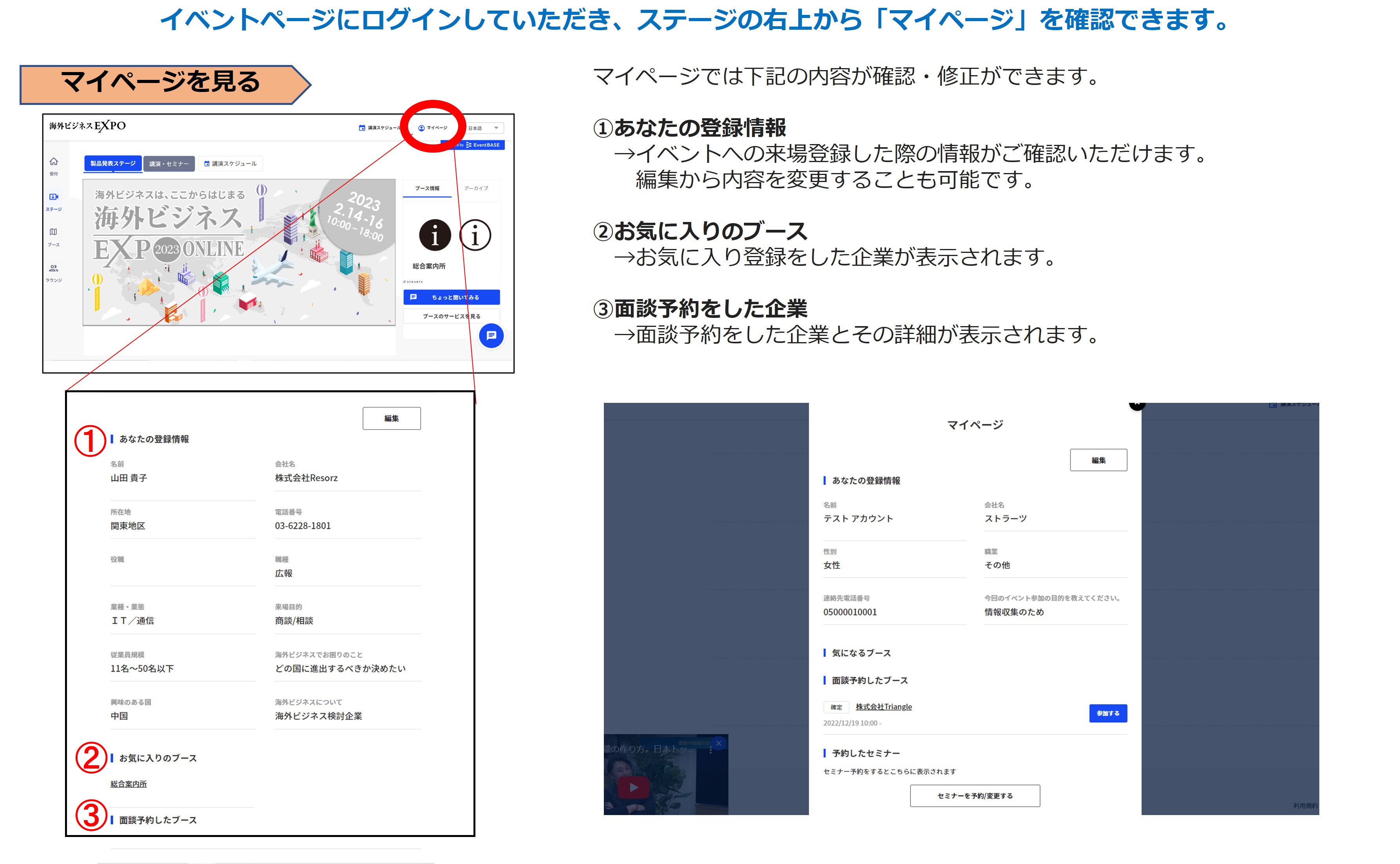Switch to 製品発表ステージ tab
Screen dimensions: 1400x864
pyautogui.click(x=112, y=163)
